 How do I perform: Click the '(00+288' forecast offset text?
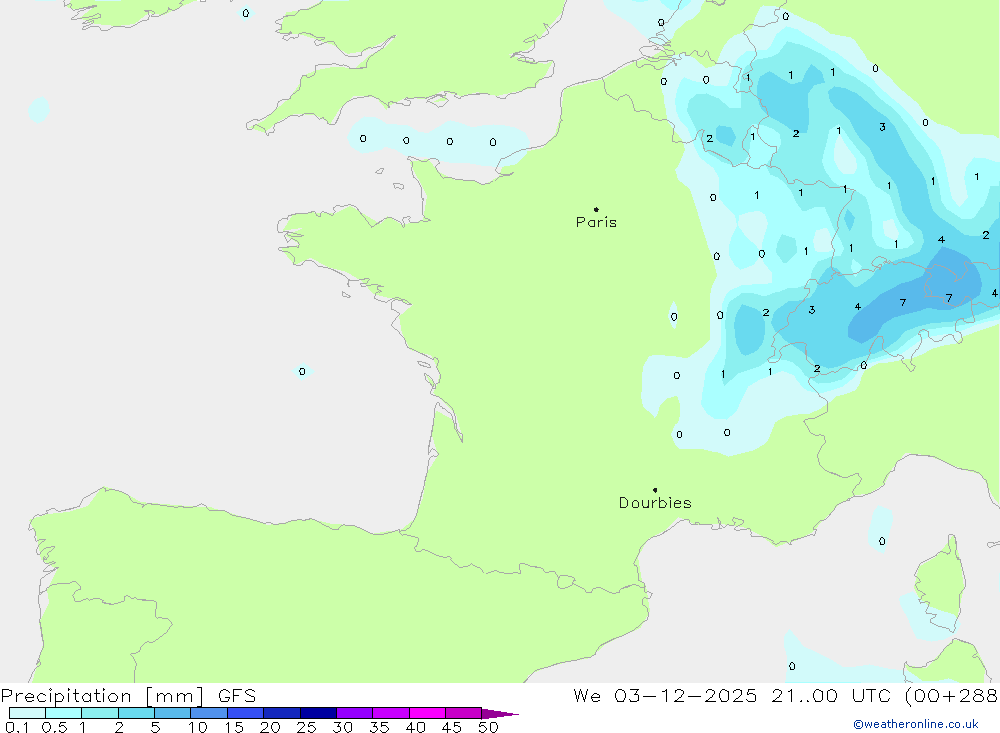[x=952, y=696]
